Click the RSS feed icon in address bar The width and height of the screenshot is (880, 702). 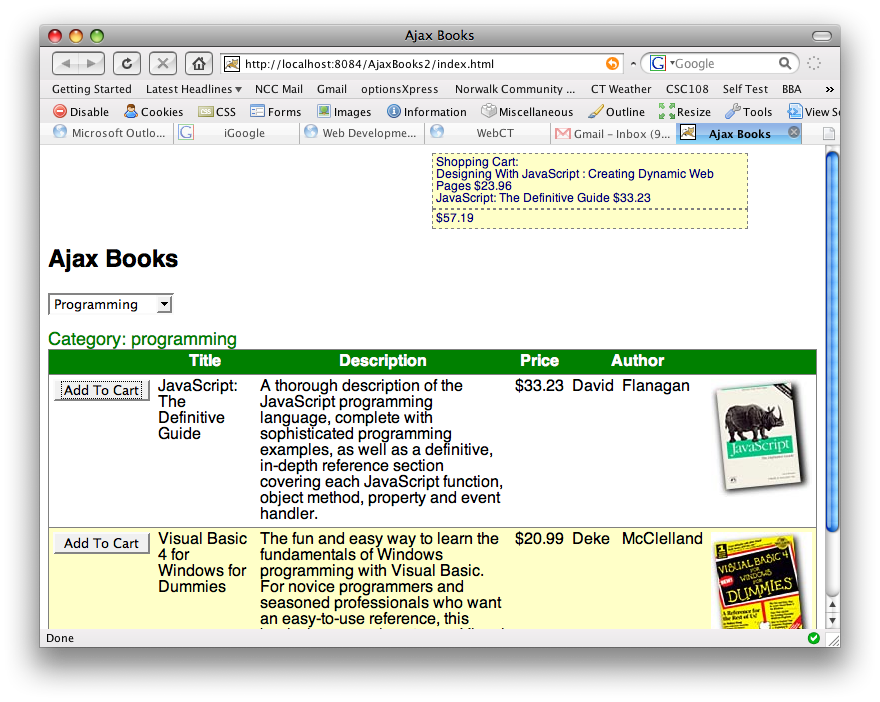(612, 64)
